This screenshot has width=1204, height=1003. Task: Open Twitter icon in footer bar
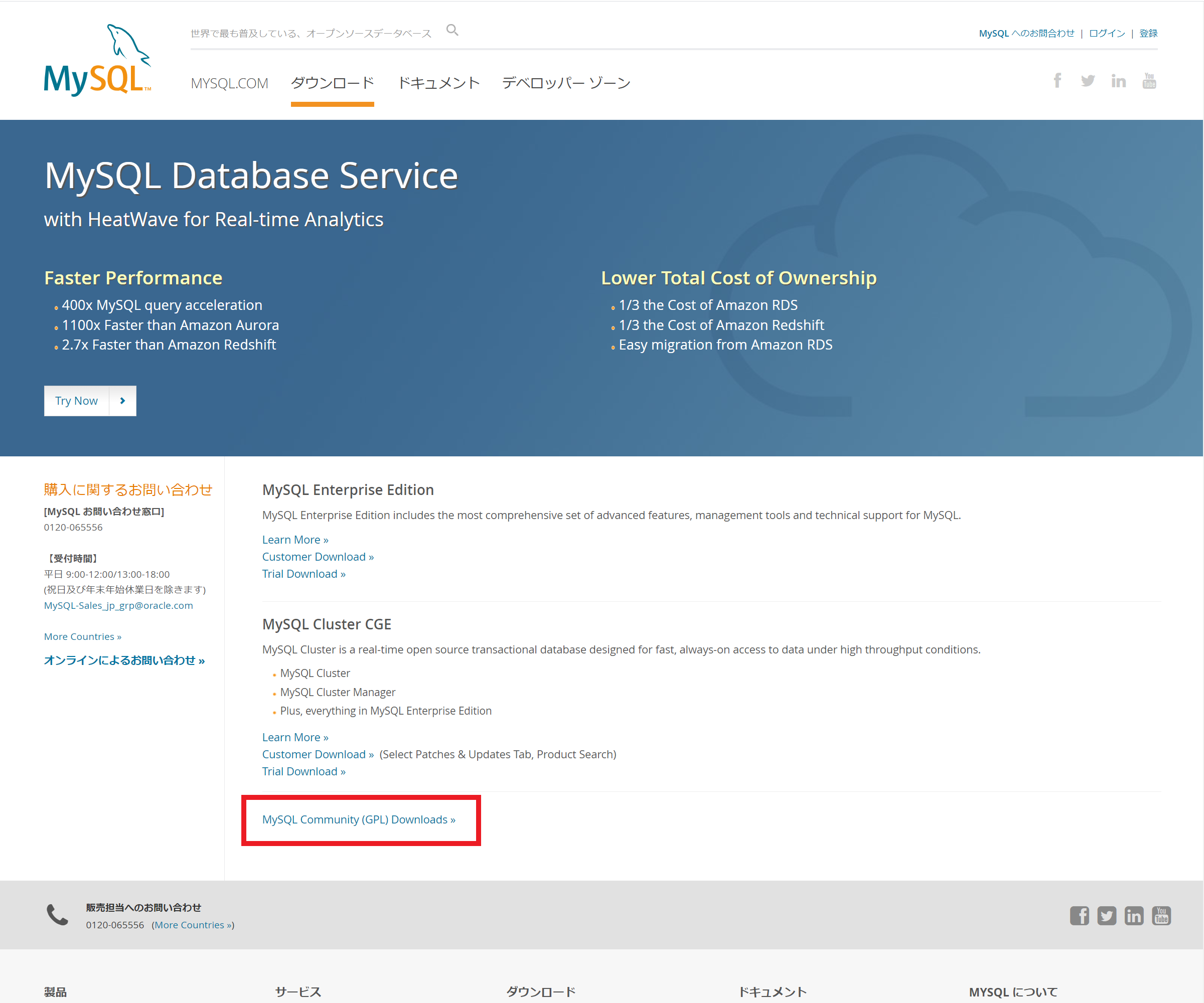tap(1107, 915)
